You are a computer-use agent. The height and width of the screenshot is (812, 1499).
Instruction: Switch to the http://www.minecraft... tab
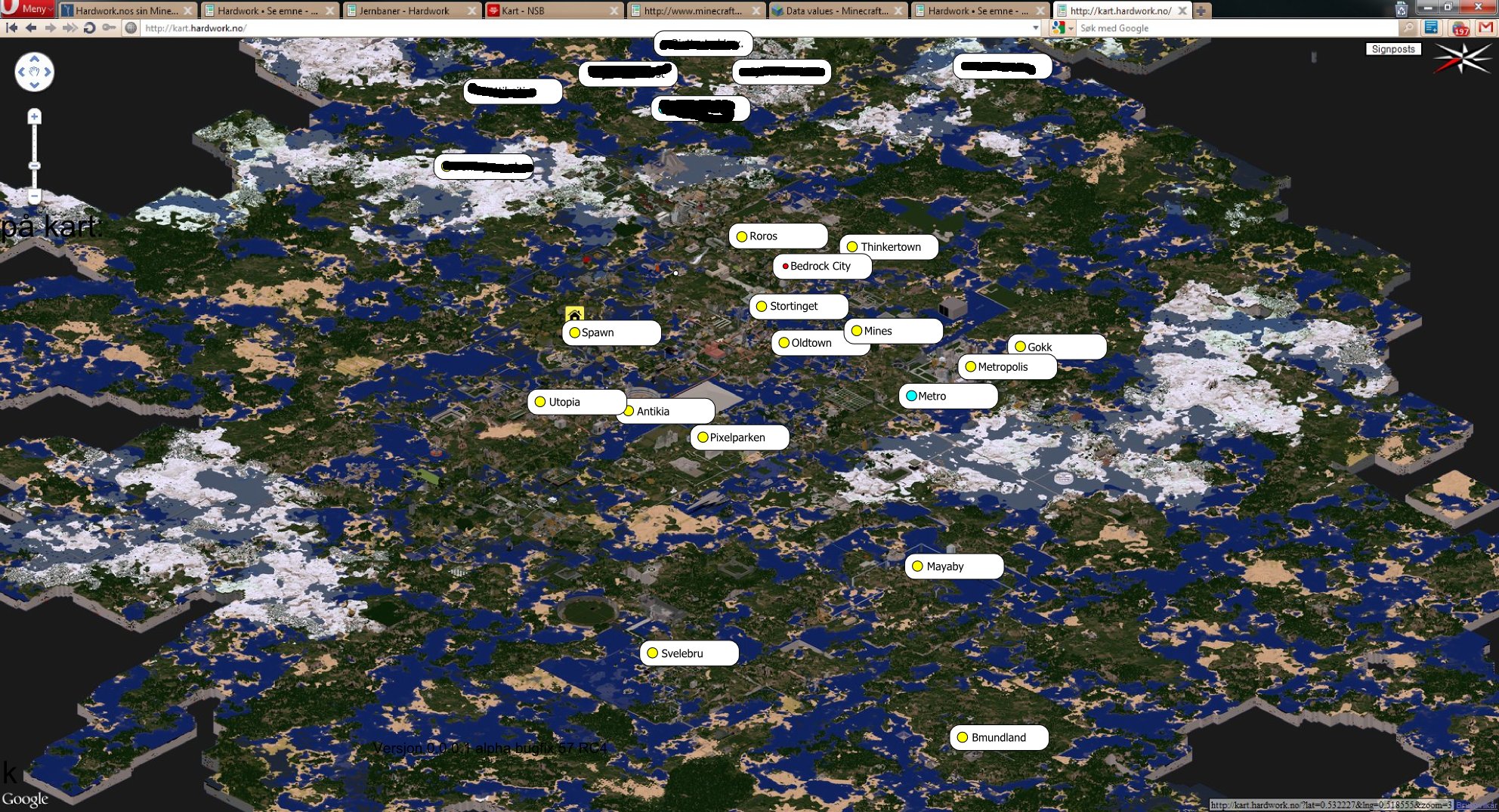pyautogui.click(x=695, y=11)
